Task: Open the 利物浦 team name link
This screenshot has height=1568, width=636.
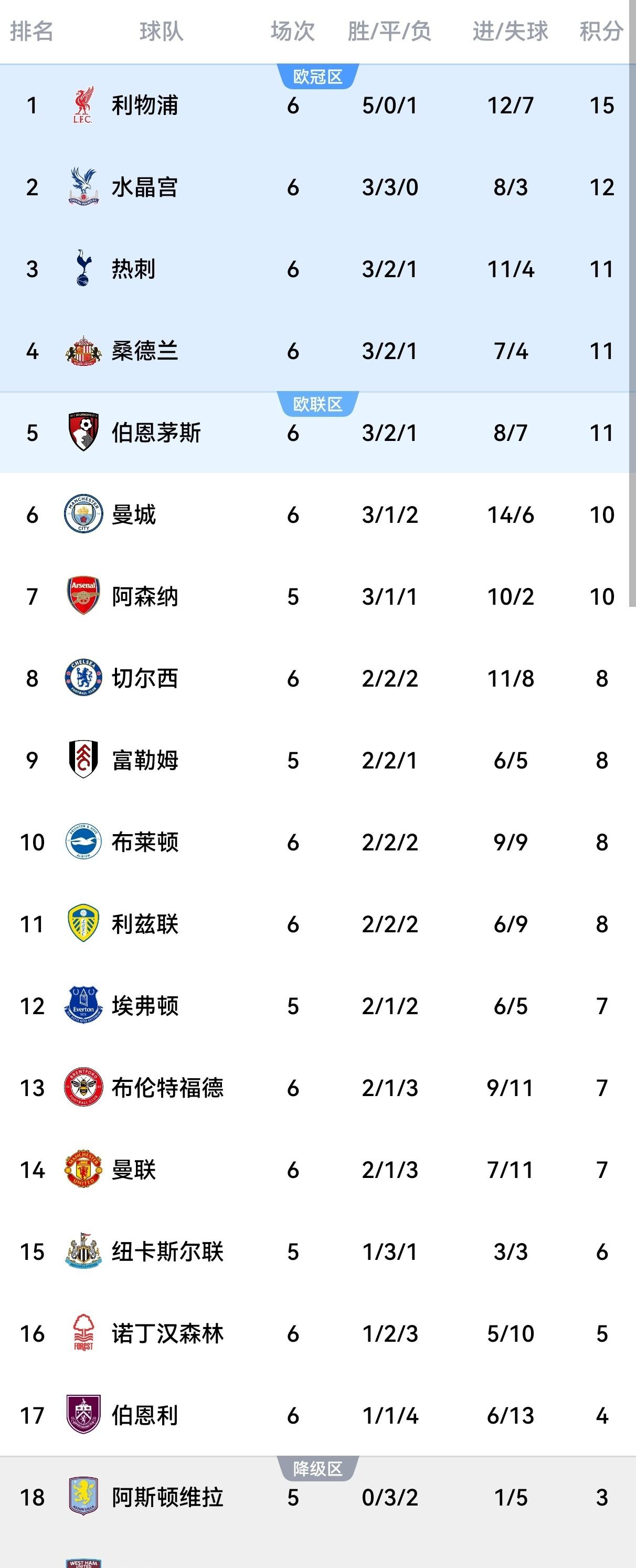Action: [145, 106]
